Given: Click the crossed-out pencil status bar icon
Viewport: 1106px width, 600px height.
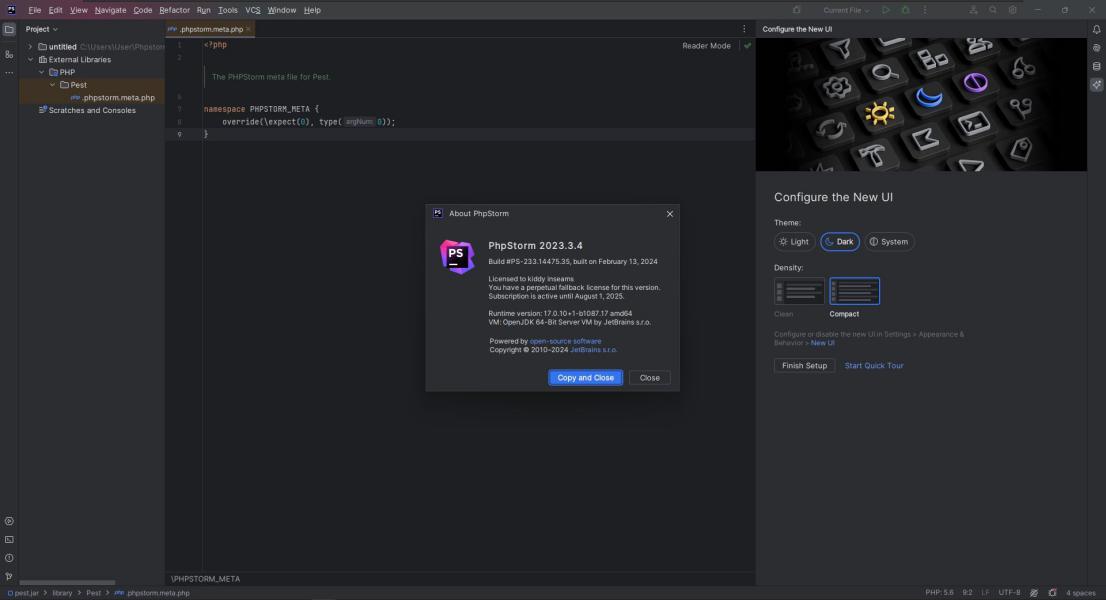Looking at the screenshot, I should click(x=1034, y=593).
